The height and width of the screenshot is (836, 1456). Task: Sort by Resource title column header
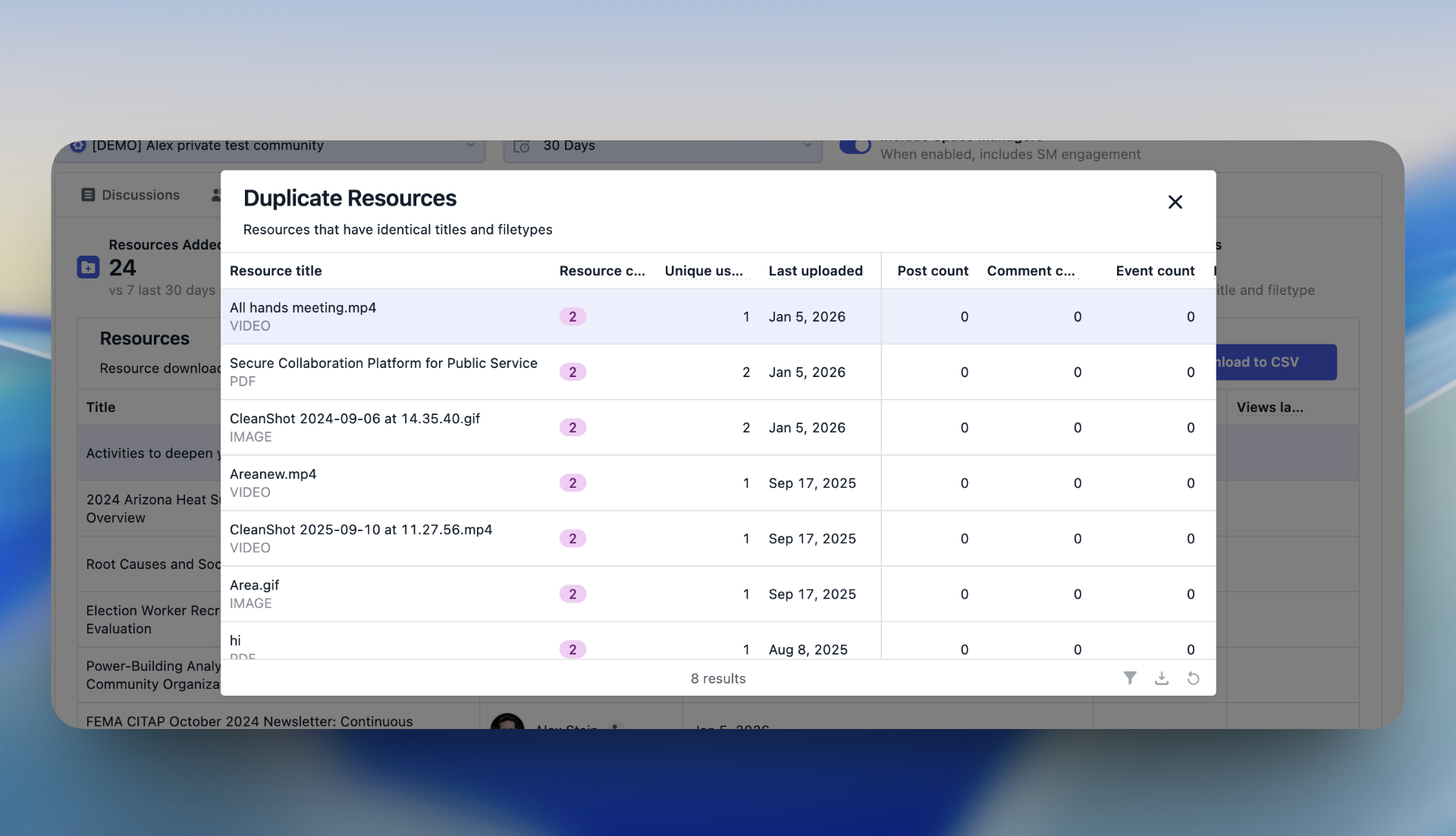tap(276, 271)
